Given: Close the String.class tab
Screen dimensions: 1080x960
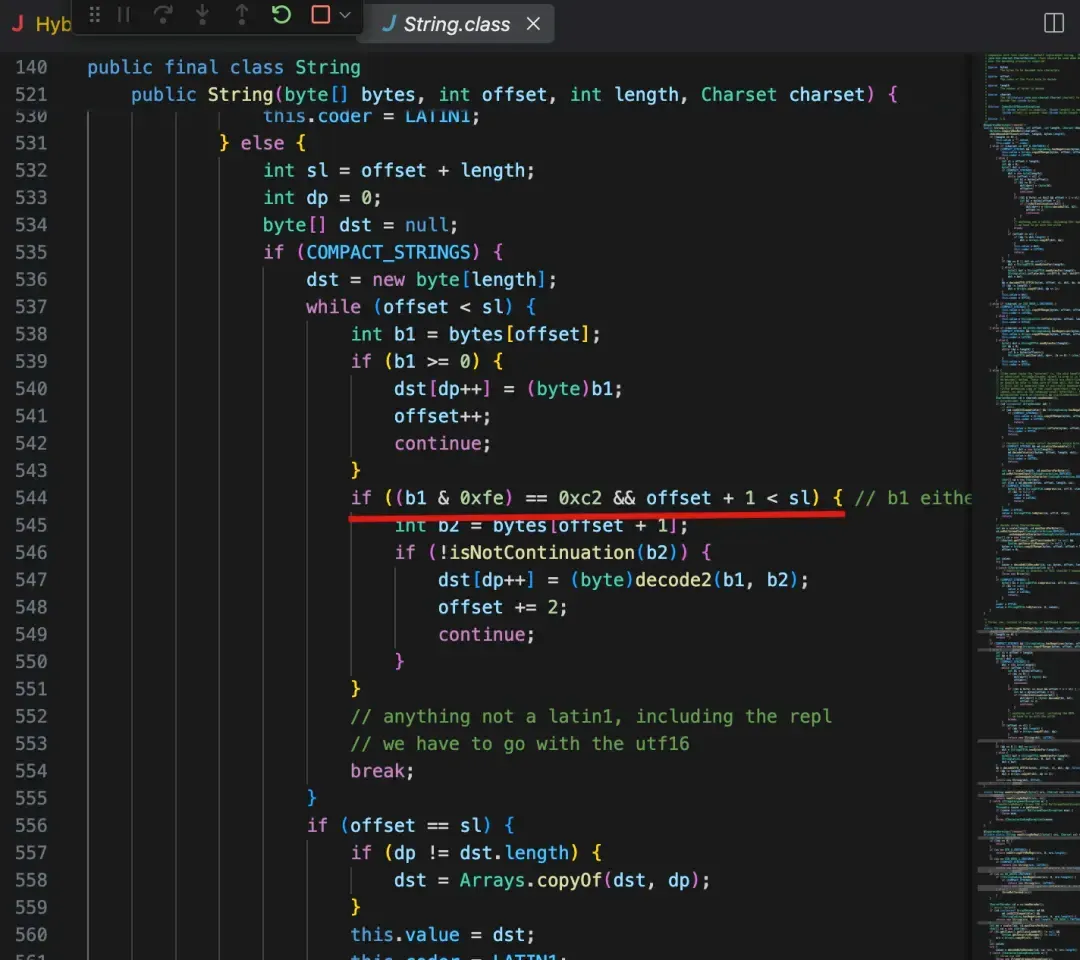Looking at the screenshot, I should tap(533, 24).
